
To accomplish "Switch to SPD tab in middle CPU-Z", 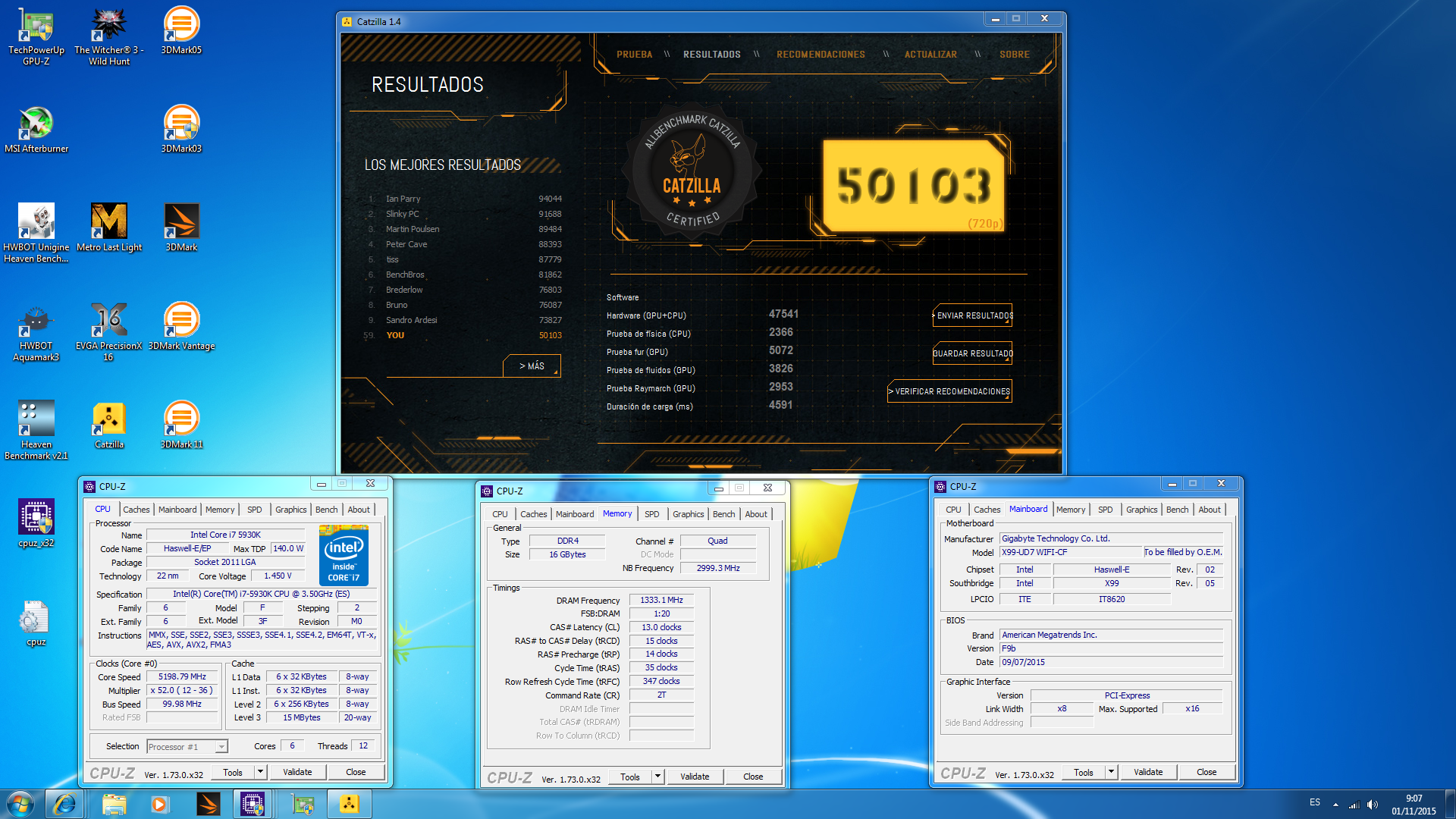I will coord(651,514).
